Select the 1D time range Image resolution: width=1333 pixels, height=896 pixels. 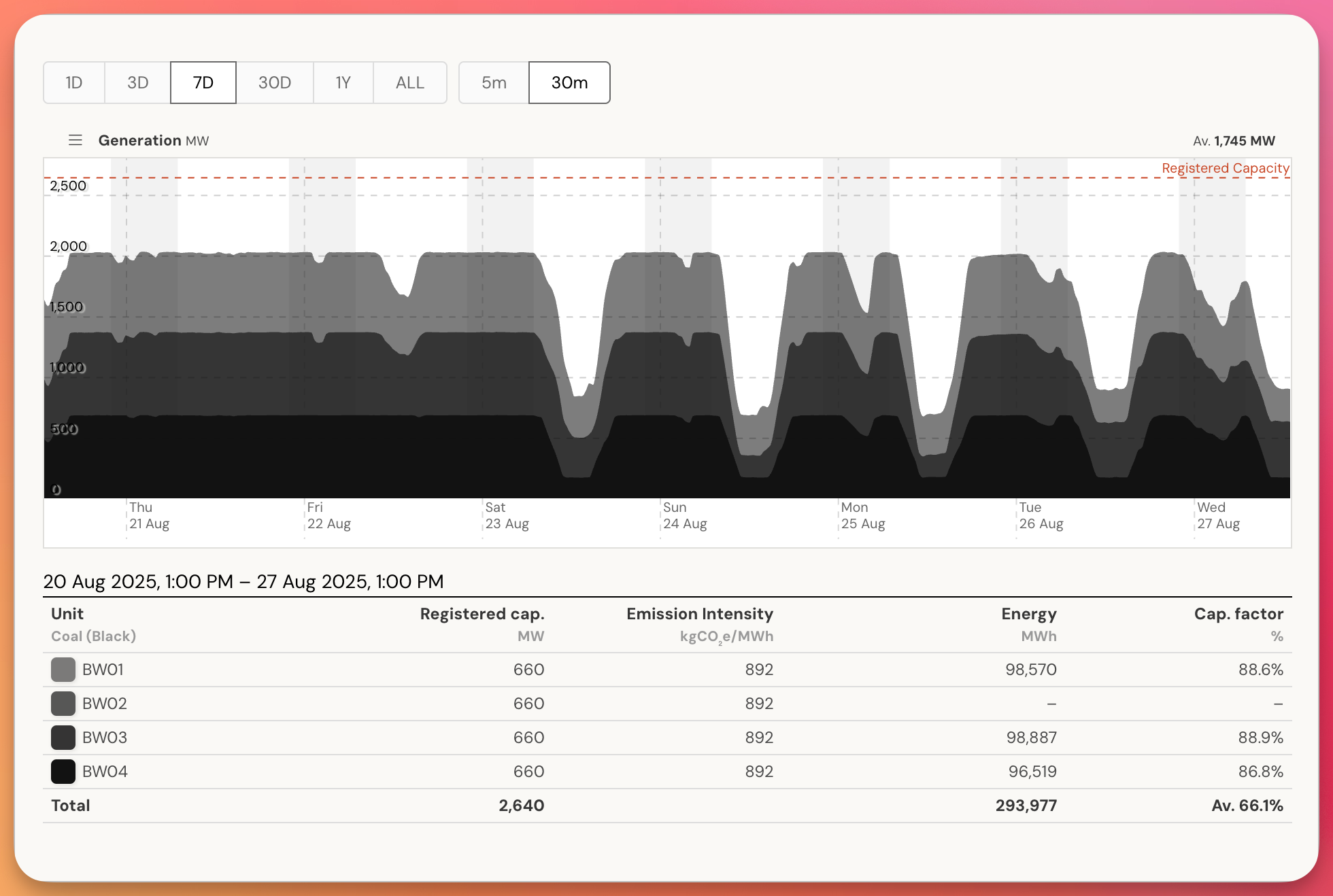point(74,83)
